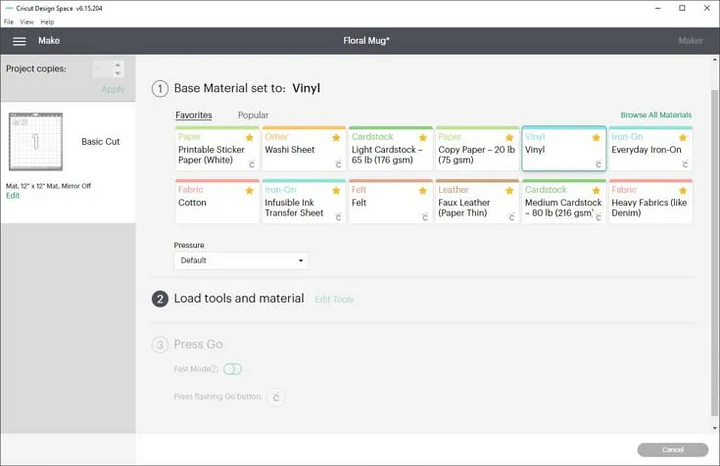The height and width of the screenshot is (466, 720).
Task: Toggle the Fast Mode switch
Action: [x=232, y=369]
